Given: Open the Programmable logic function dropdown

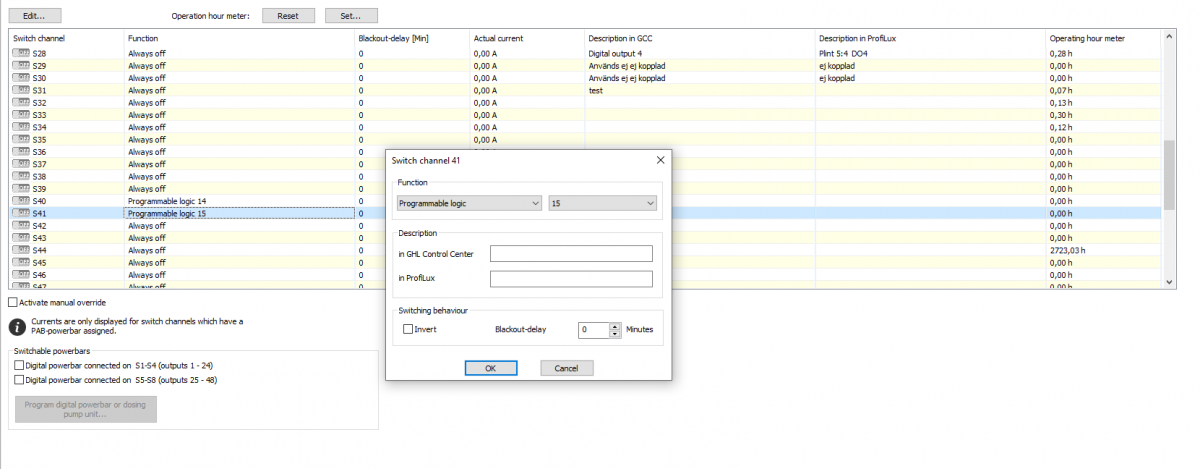Looking at the screenshot, I should point(468,203).
